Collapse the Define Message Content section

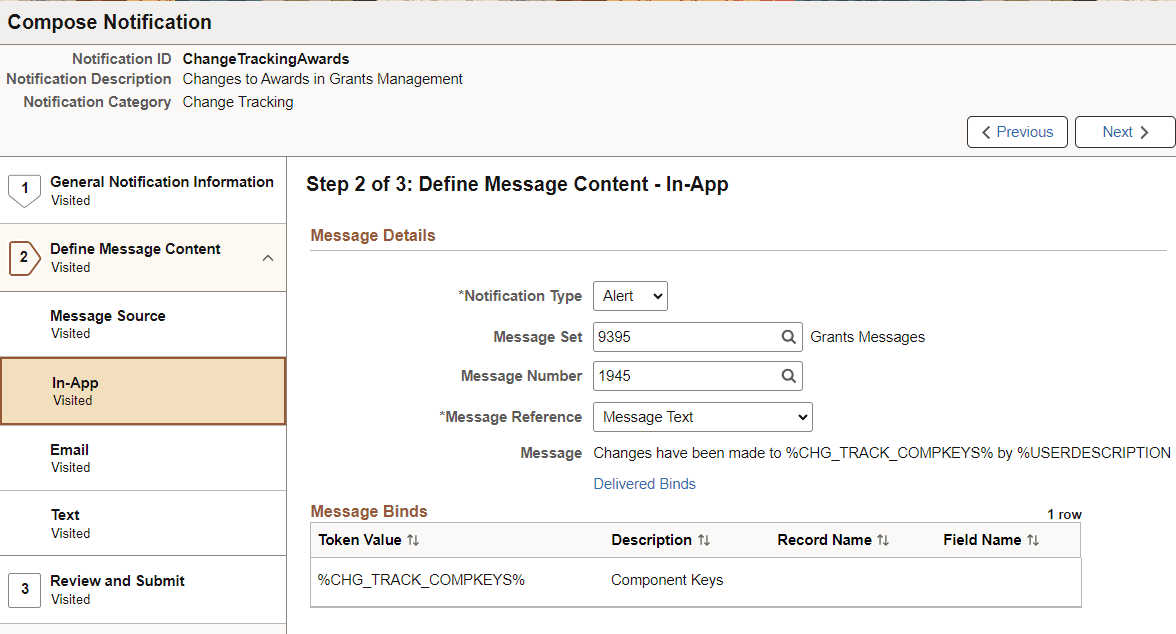267,257
